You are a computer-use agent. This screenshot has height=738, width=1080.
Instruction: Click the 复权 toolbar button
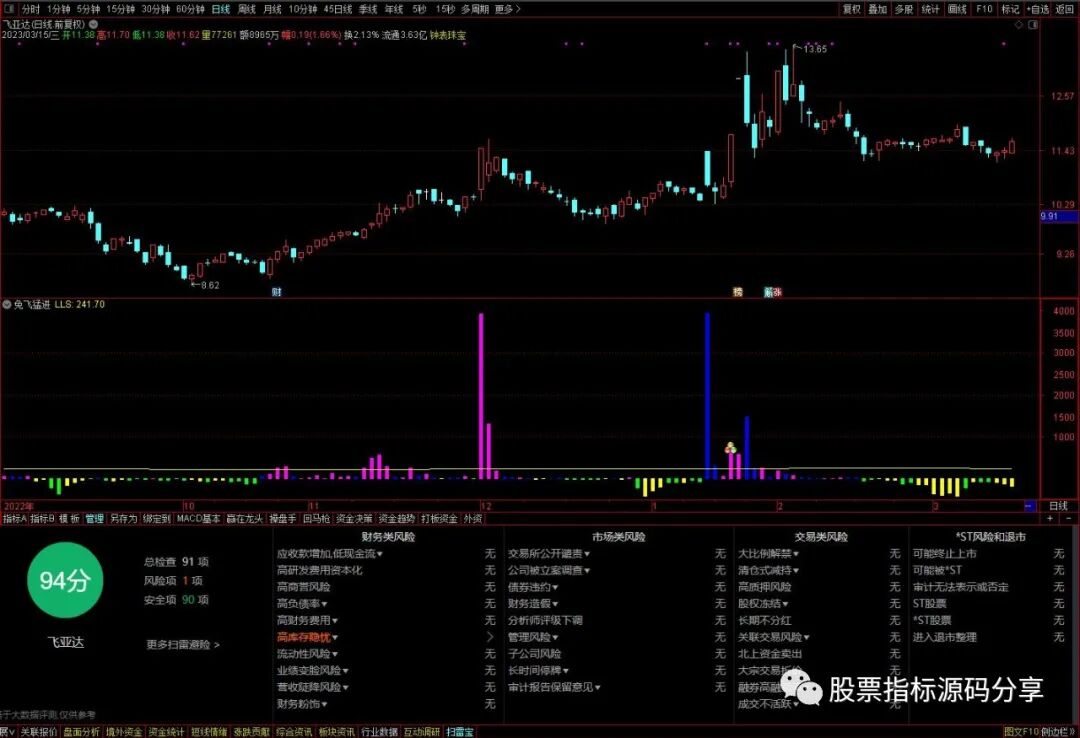click(x=852, y=9)
